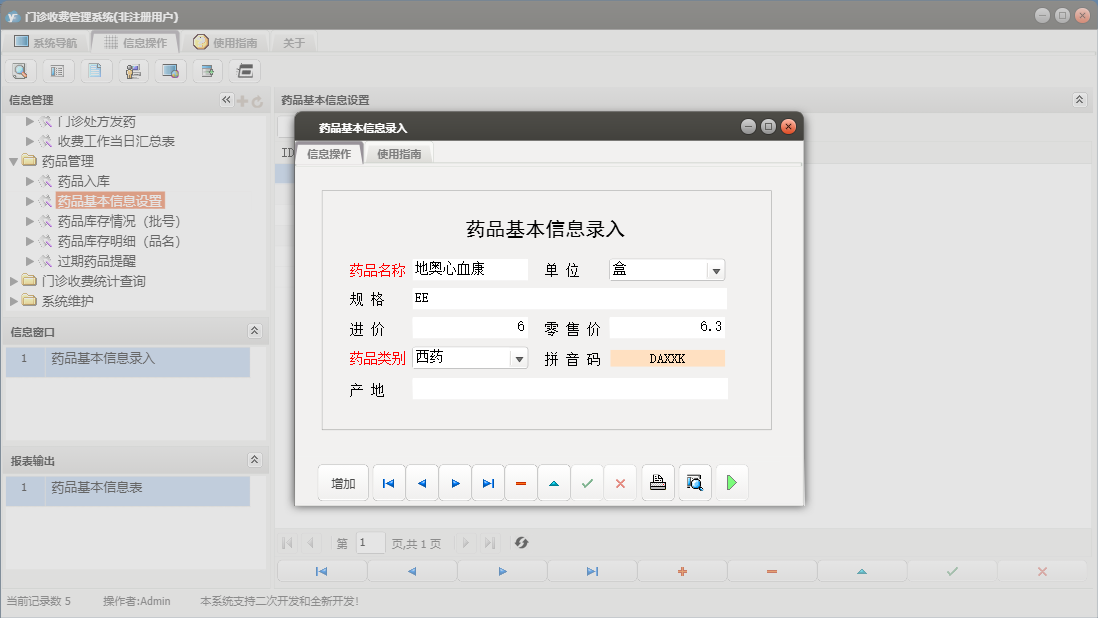Click the first-record navigation arrow in dialog

pyautogui.click(x=388, y=482)
